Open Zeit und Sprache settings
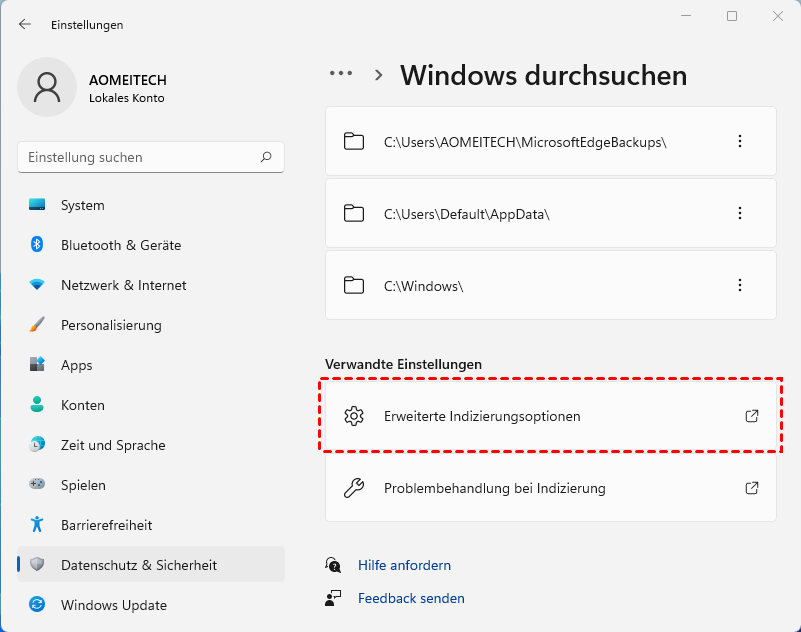This screenshot has width=801, height=632. click(x=113, y=445)
